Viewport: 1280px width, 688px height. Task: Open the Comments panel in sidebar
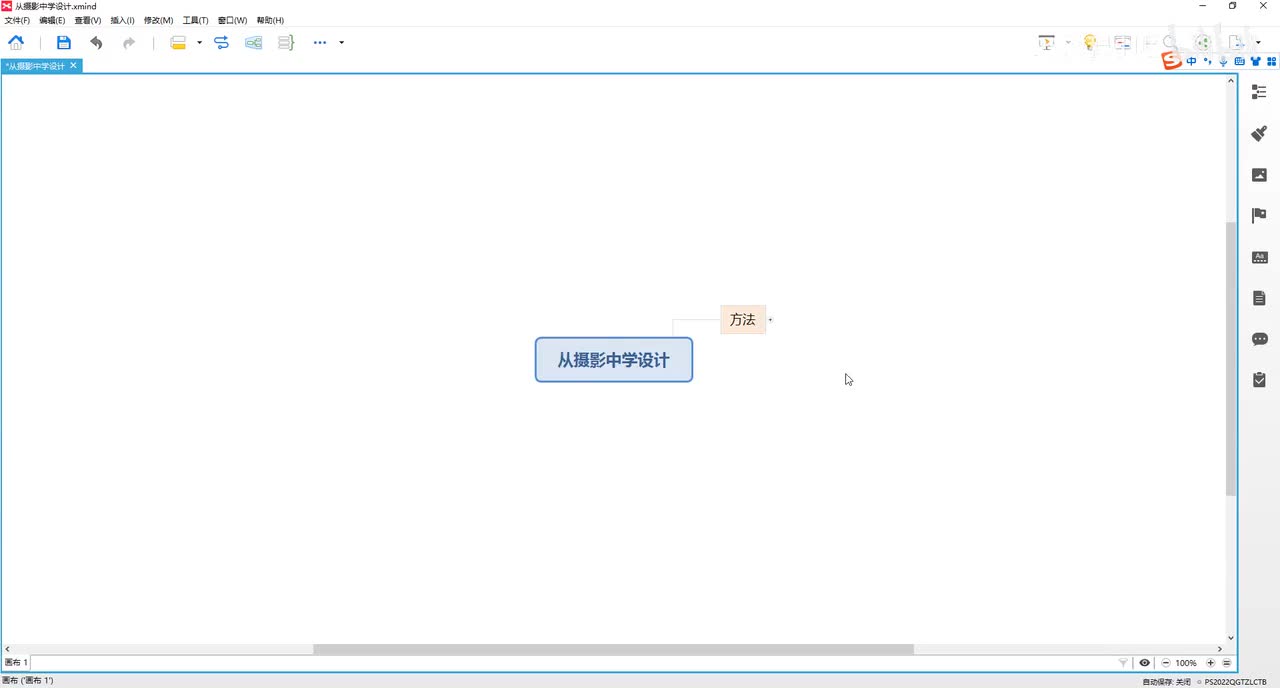point(1259,339)
